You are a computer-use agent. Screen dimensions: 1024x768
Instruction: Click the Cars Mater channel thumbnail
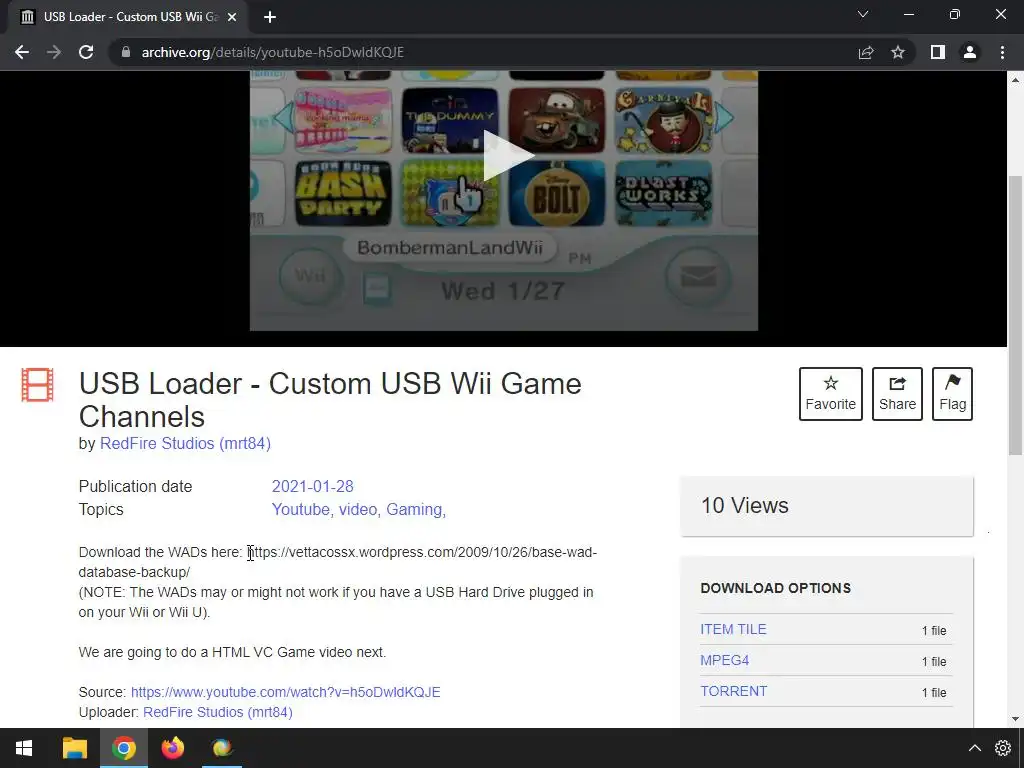point(556,120)
